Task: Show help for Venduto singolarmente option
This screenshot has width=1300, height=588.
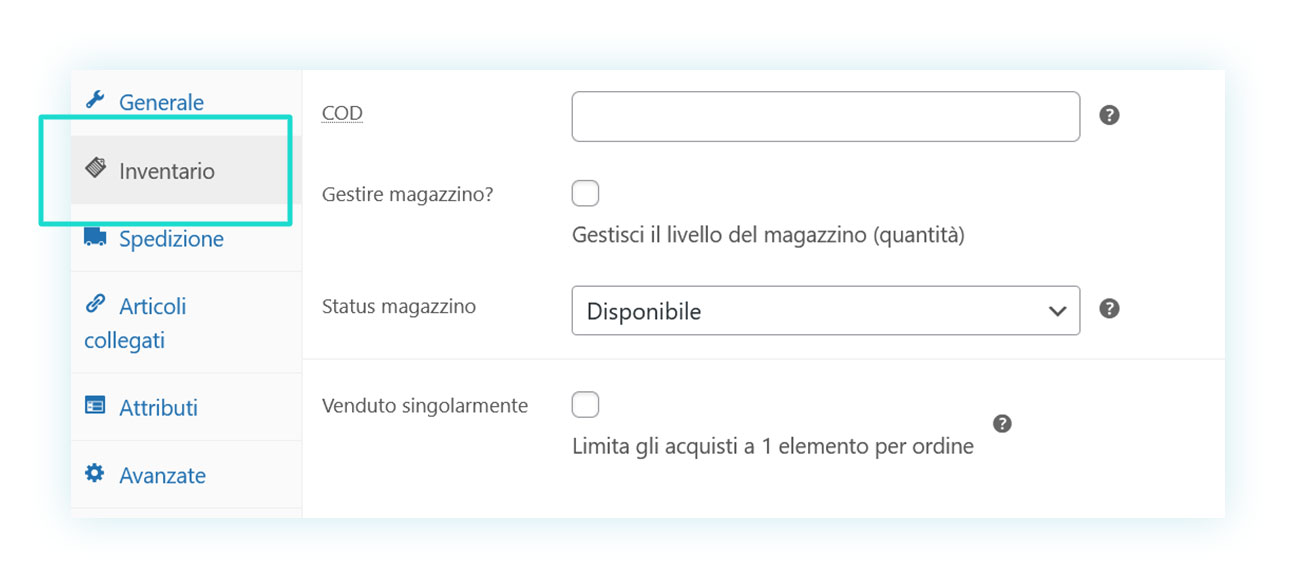Action: pos(1002,424)
